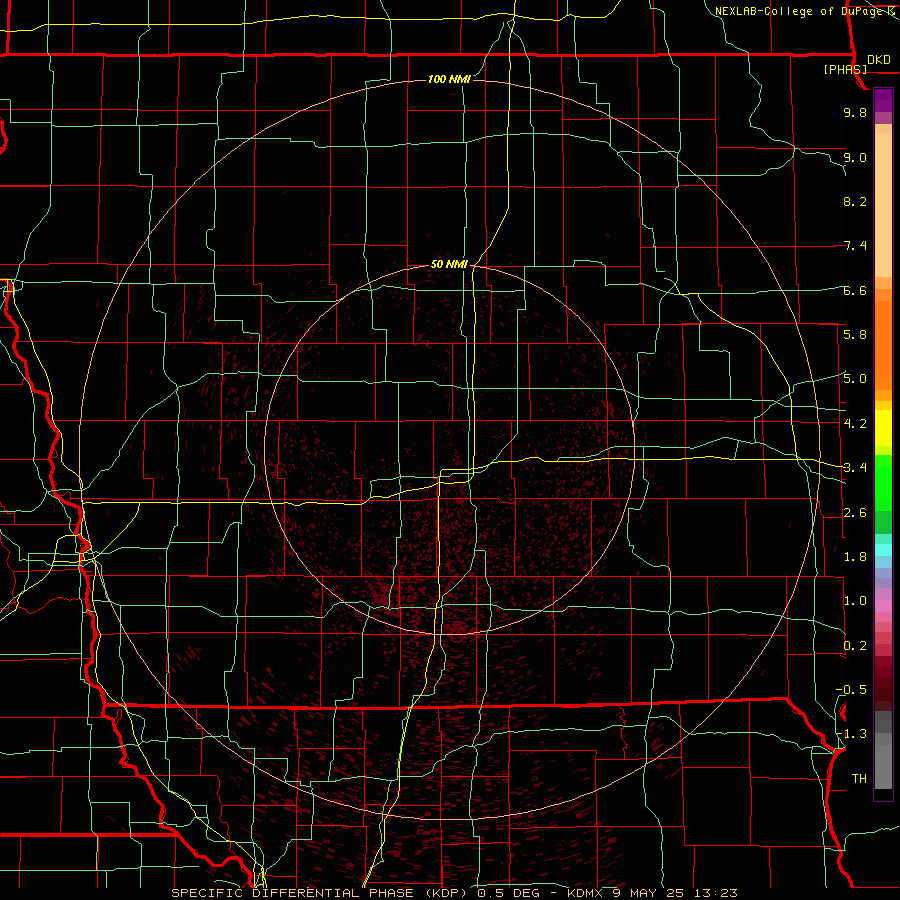900x900 pixels.
Task: Click the 4.2 scale value
Action: 855,424
